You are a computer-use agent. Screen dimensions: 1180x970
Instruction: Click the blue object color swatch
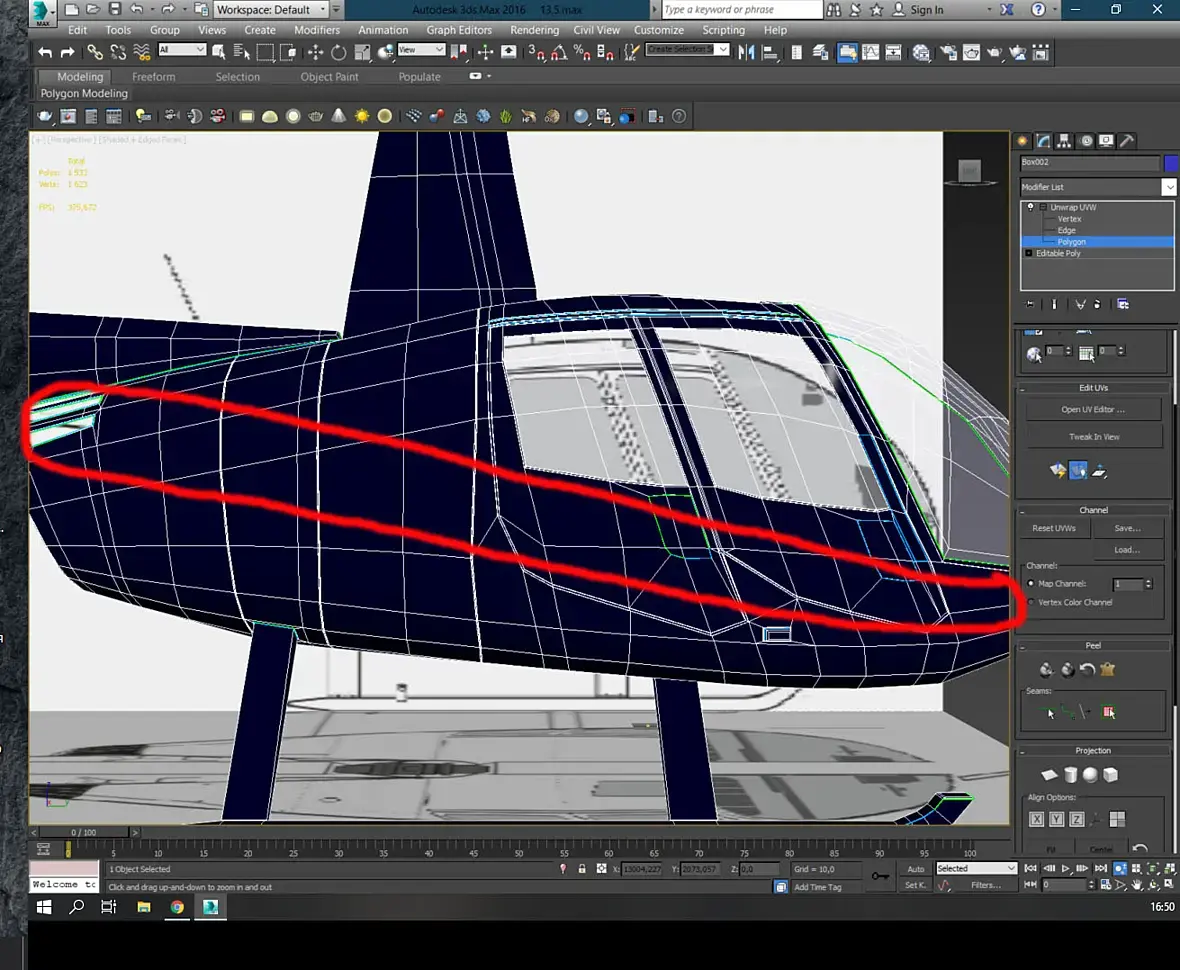(1171, 163)
